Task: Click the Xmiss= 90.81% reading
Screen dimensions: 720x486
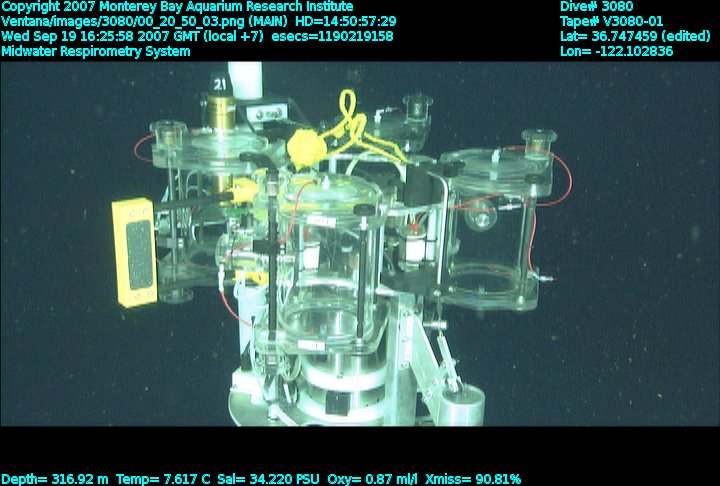Action: point(473,480)
